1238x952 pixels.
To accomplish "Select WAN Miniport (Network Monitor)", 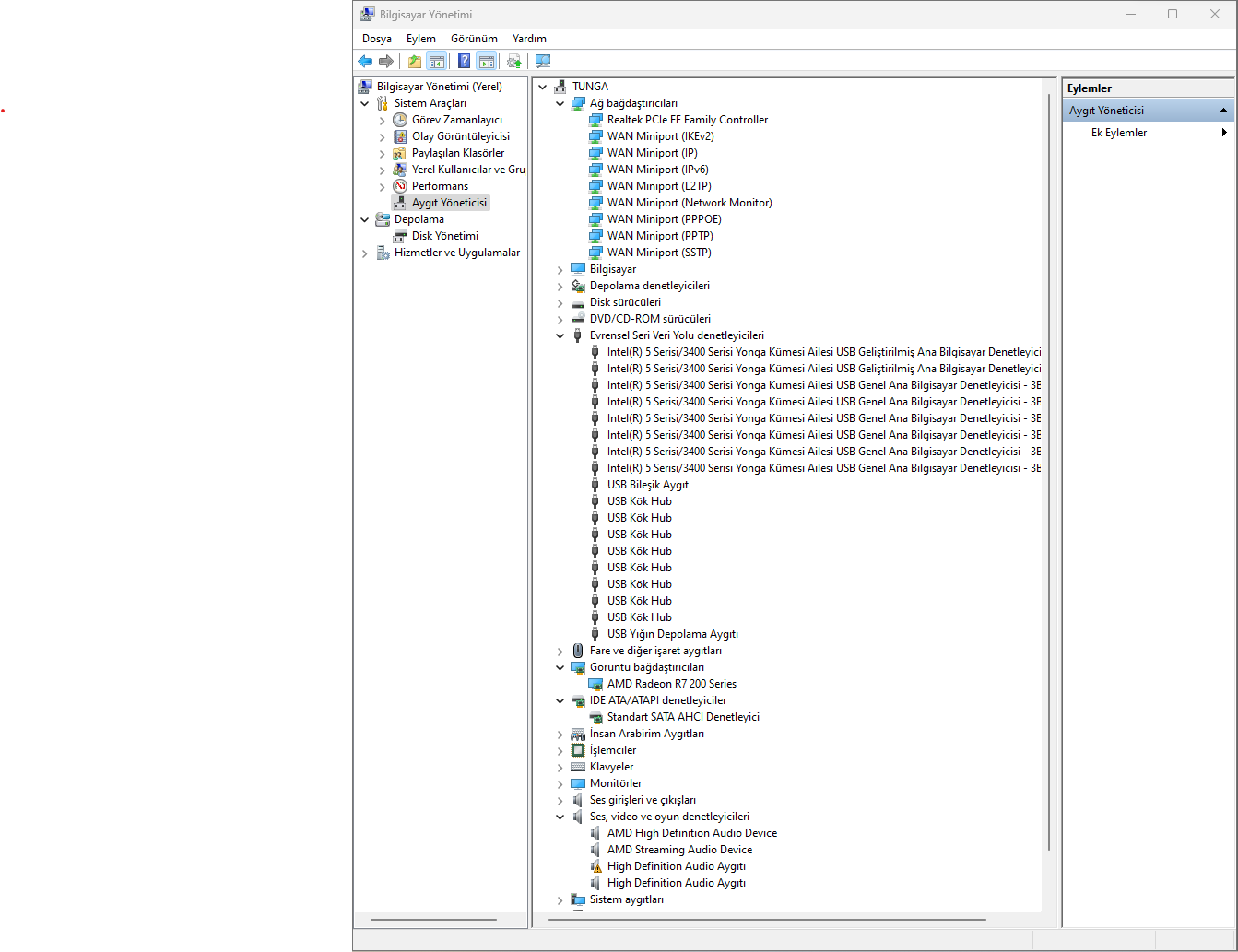I will tap(690, 203).
